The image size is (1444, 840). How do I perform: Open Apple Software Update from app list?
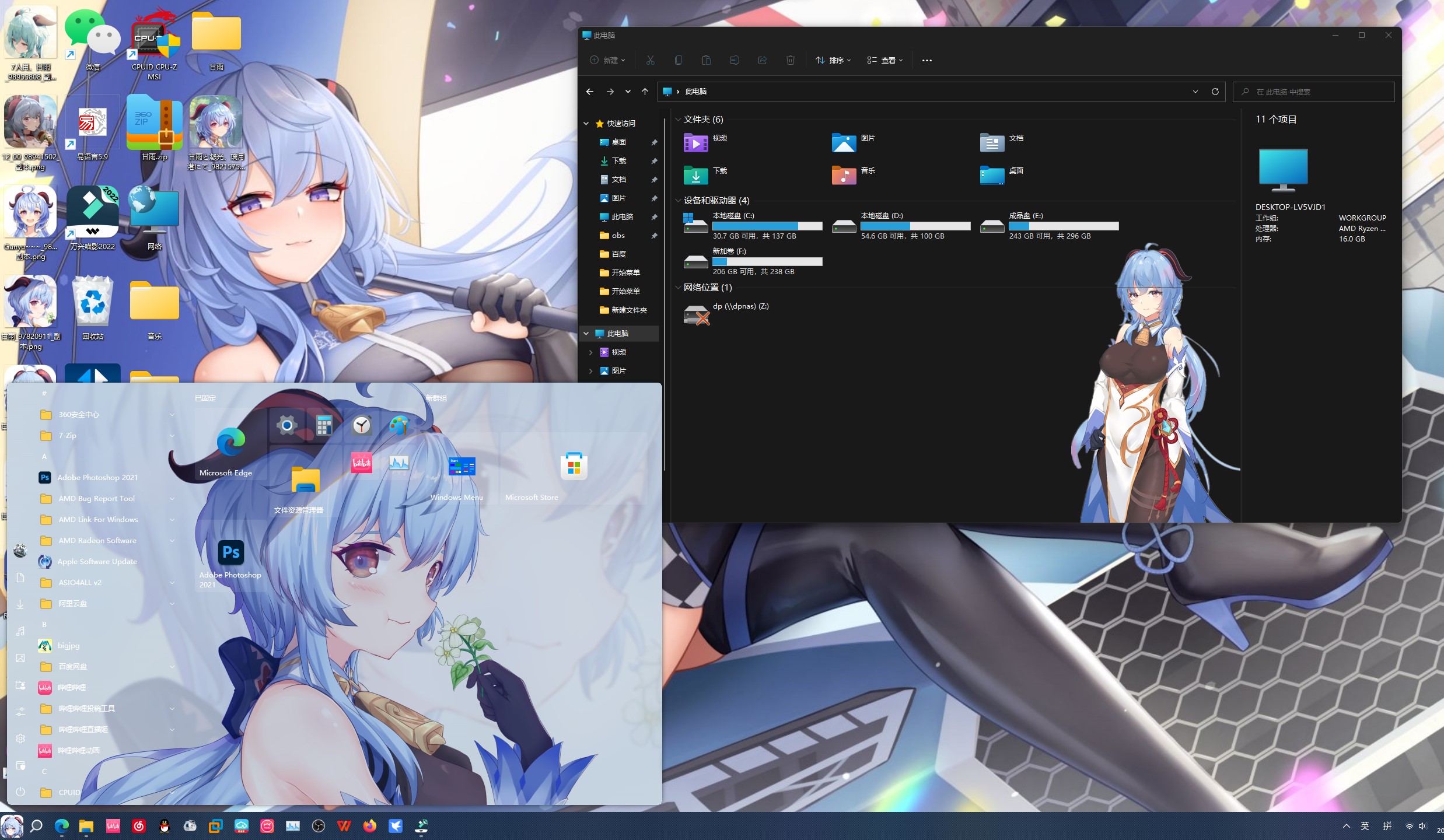[97, 562]
